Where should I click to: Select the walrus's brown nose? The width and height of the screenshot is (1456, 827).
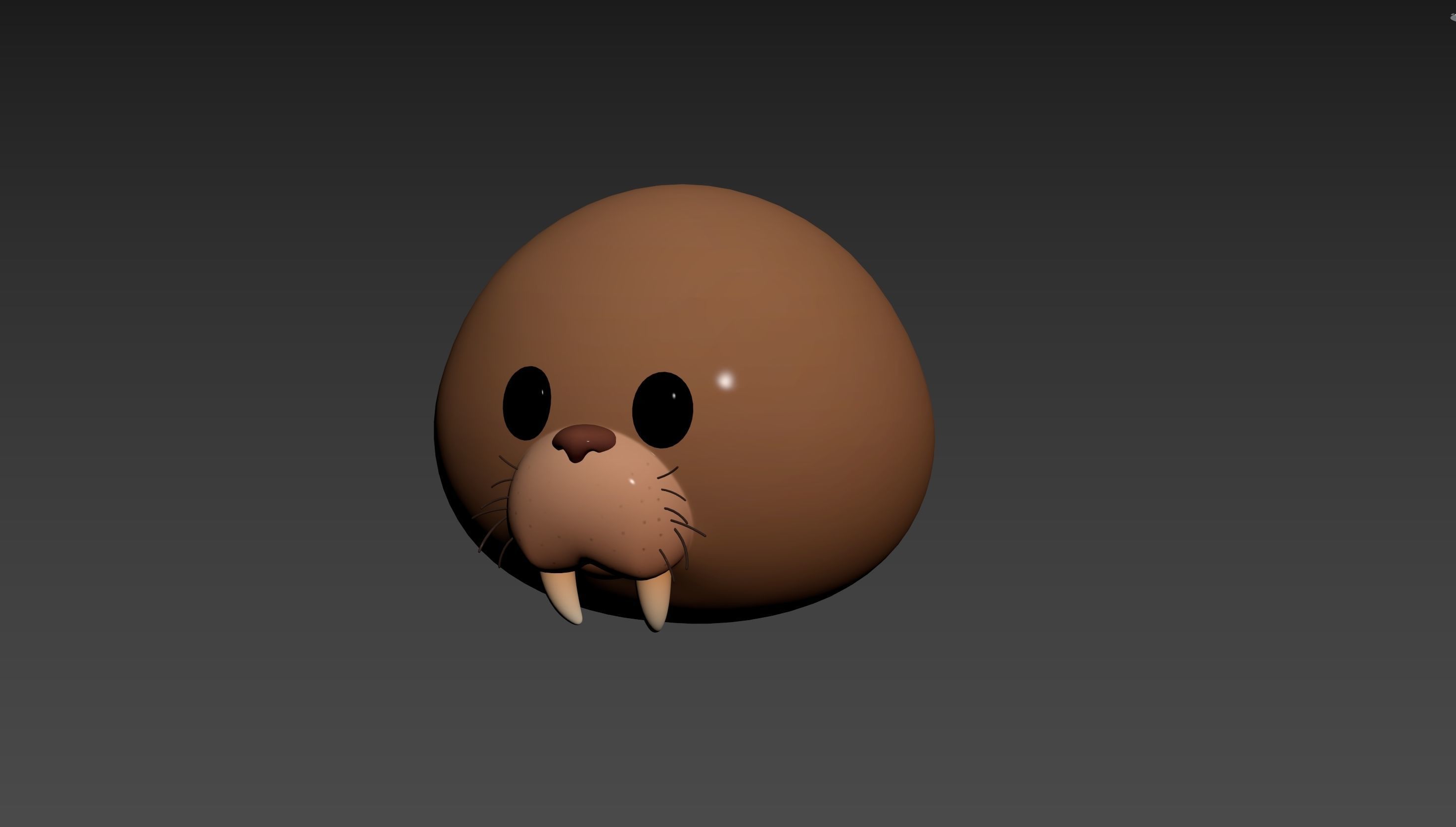(583, 442)
